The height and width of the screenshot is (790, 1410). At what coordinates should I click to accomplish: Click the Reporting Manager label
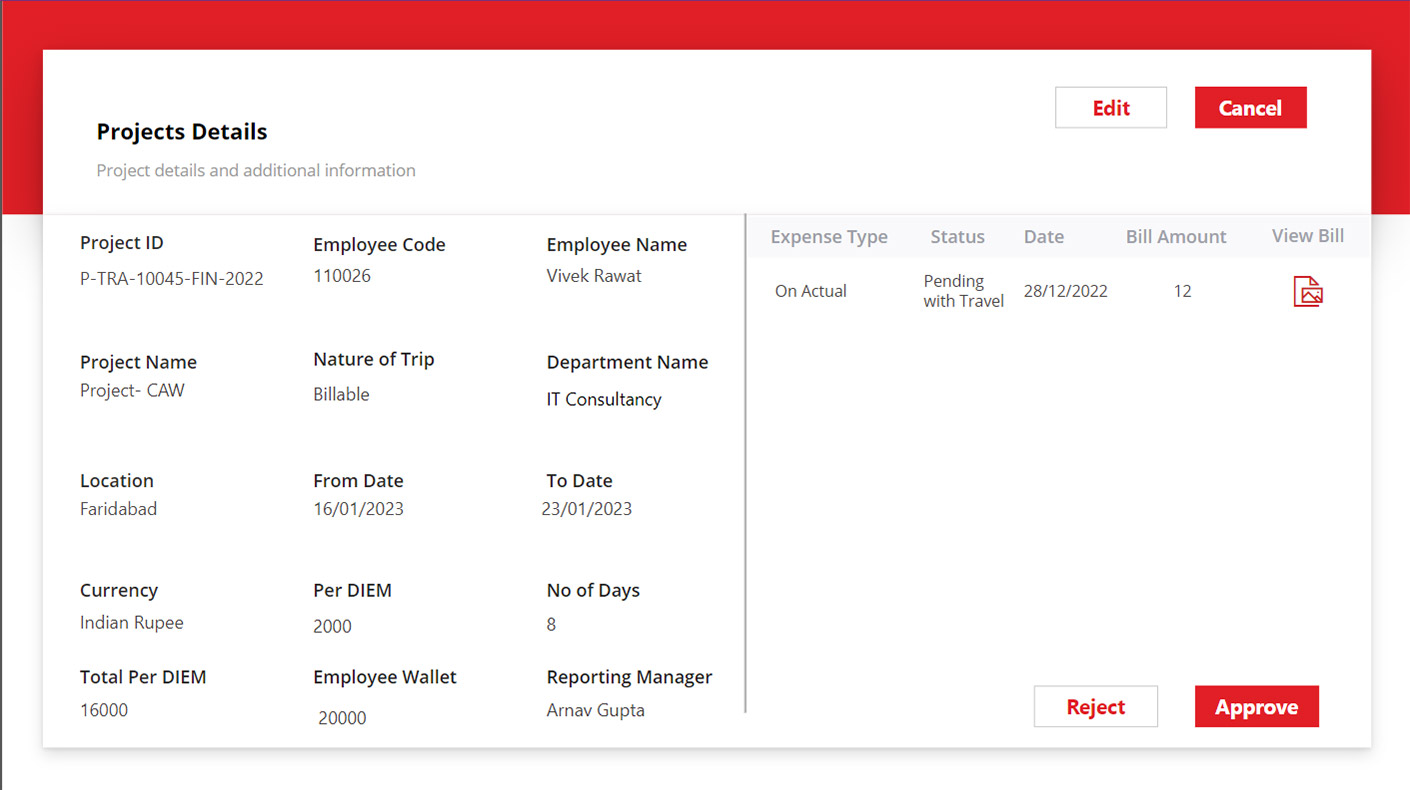629,678
